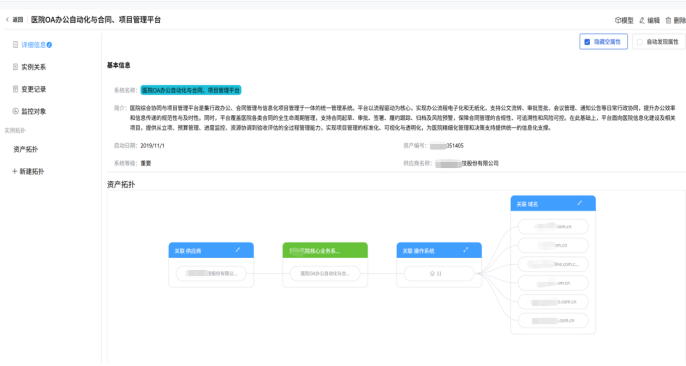
Task: Go back using the 返回 arrow
Action: pyautogui.click(x=14, y=20)
